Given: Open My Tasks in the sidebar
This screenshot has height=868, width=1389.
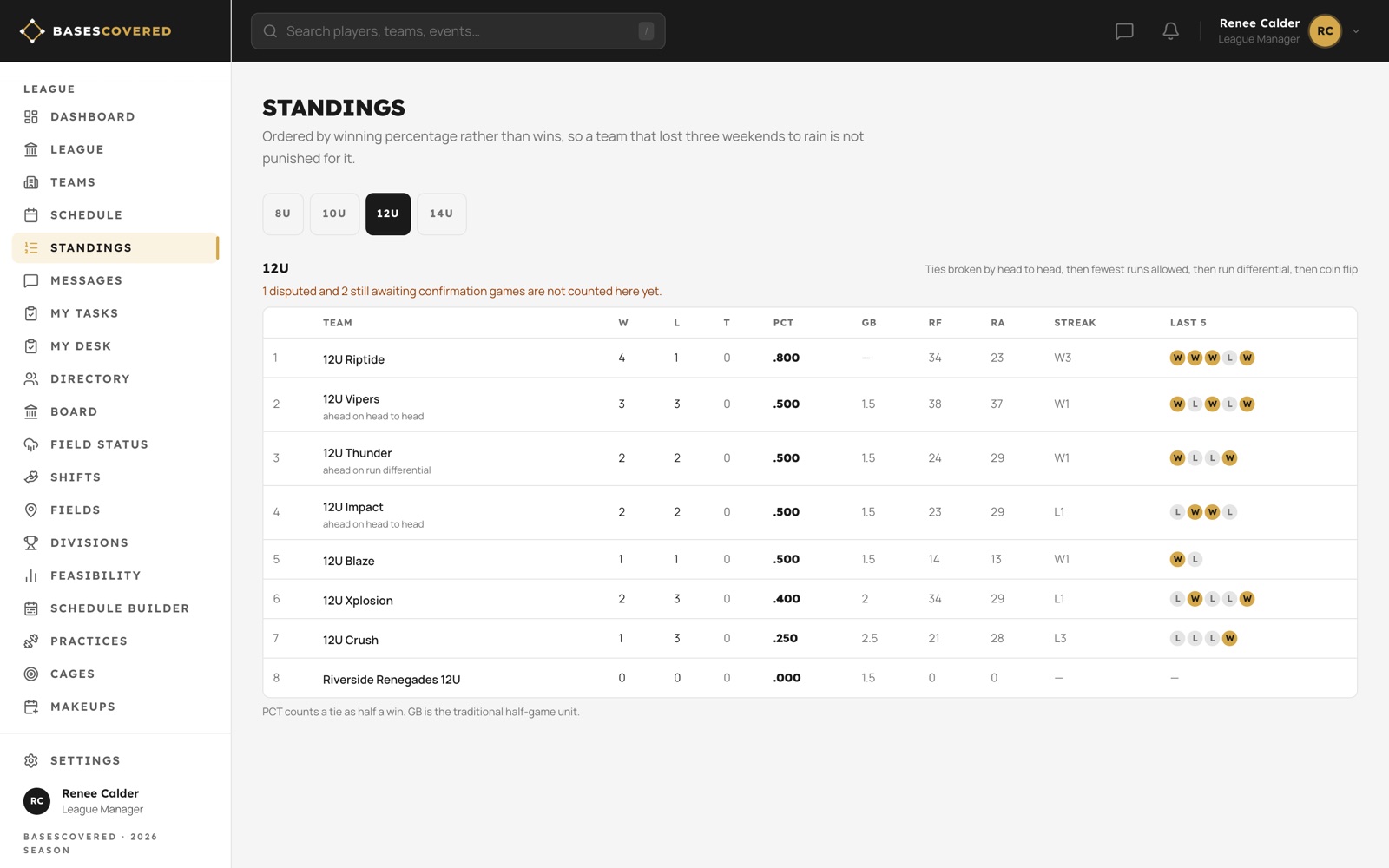Looking at the screenshot, I should (x=115, y=313).
